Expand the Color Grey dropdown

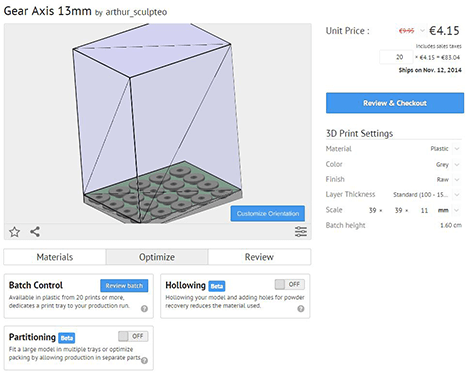(x=457, y=164)
